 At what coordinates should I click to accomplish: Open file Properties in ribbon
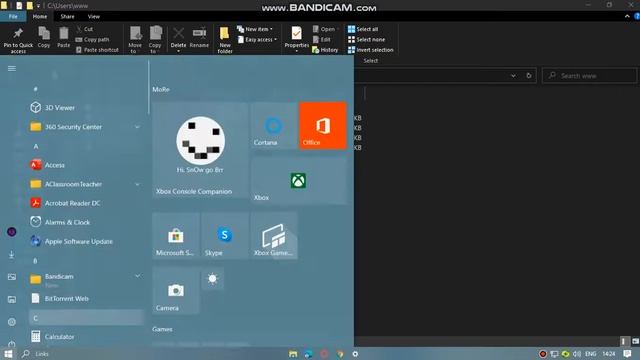coord(297,40)
